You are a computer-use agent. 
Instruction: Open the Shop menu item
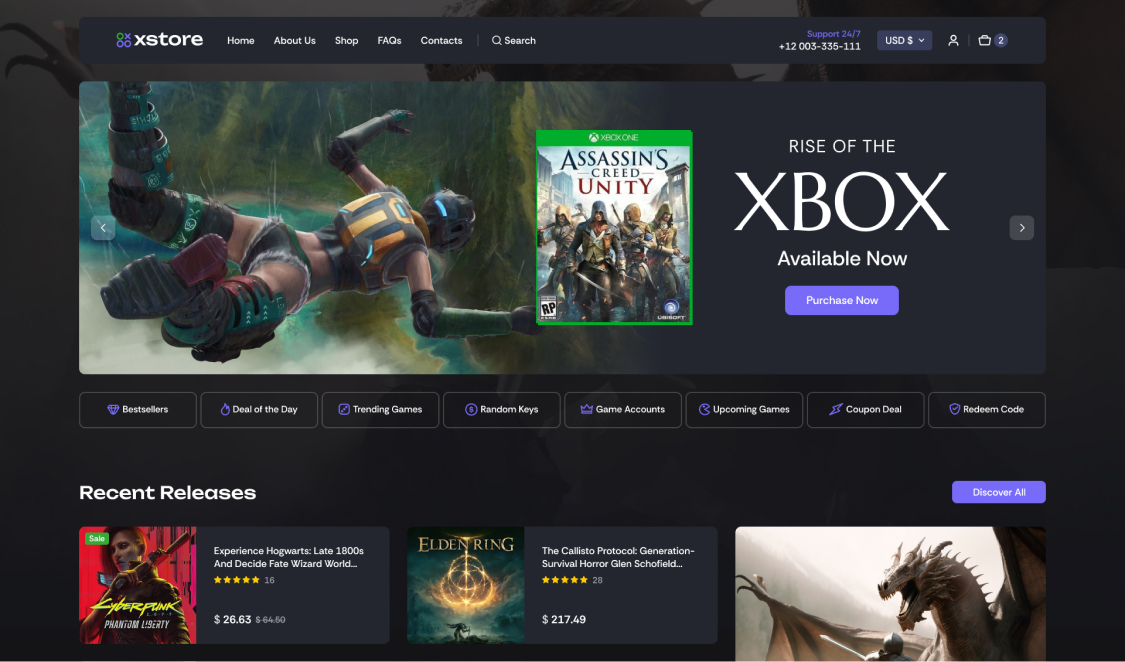346,41
